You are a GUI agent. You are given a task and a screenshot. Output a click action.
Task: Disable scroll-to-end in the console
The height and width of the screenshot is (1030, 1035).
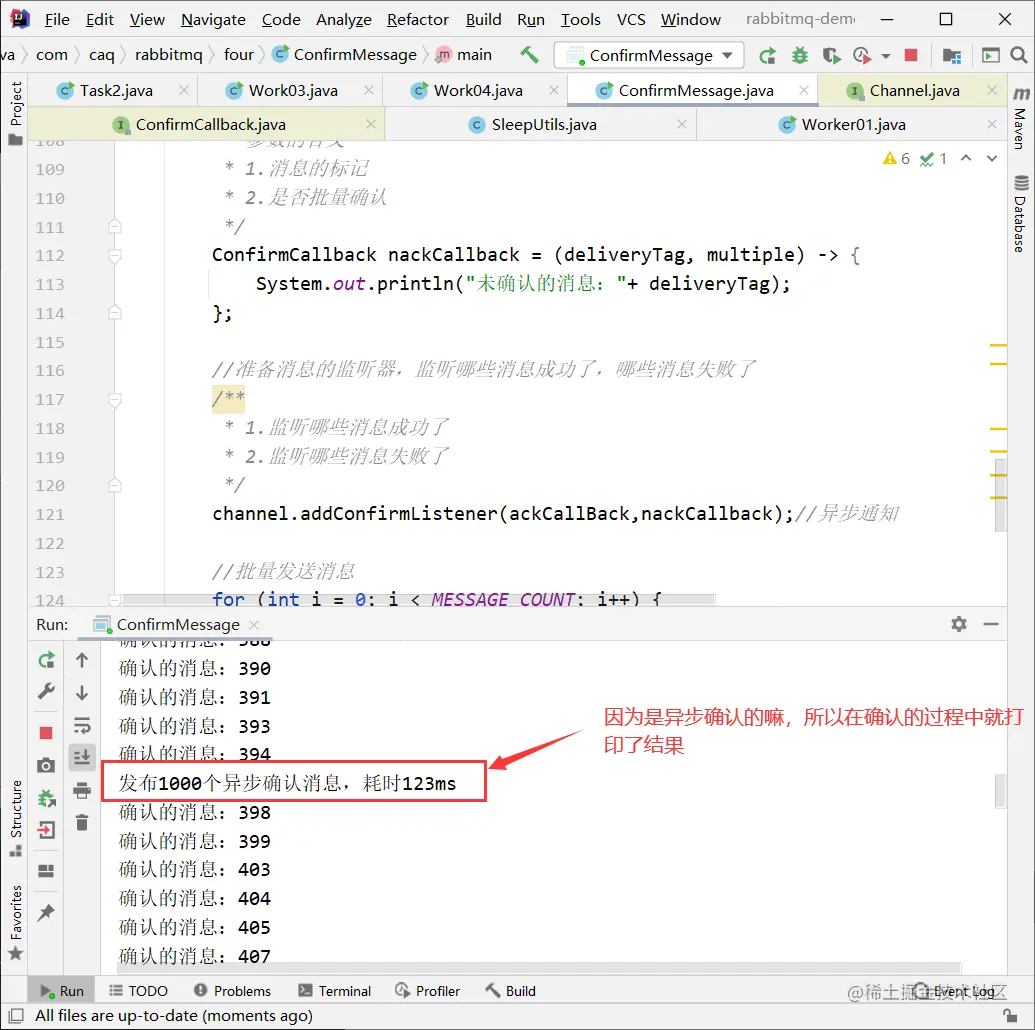82,757
